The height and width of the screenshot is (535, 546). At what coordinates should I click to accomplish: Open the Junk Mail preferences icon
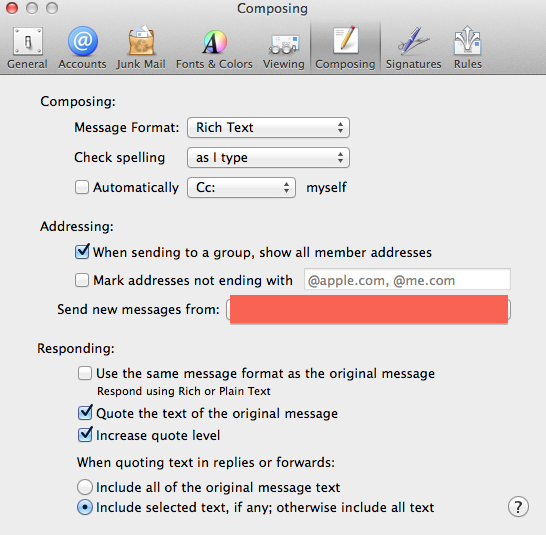141,41
